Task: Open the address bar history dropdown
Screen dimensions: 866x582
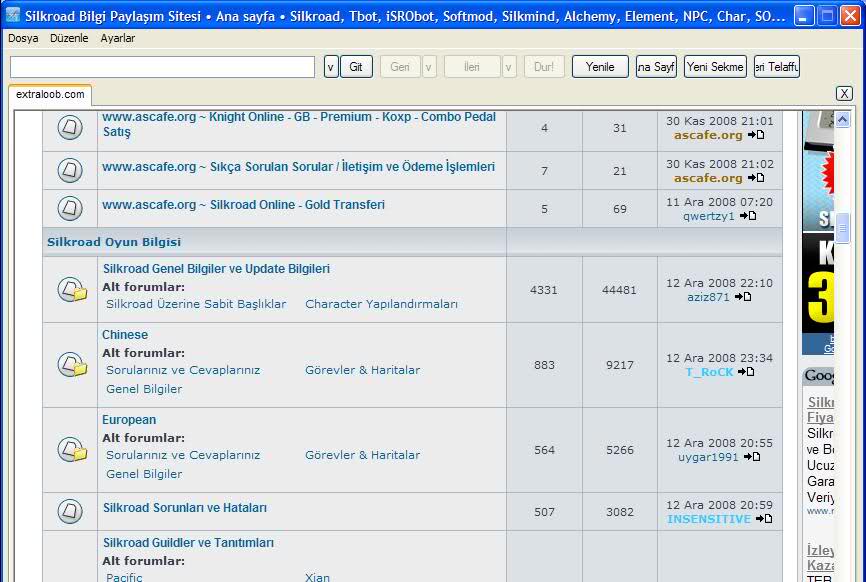Action: tap(331, 67)
